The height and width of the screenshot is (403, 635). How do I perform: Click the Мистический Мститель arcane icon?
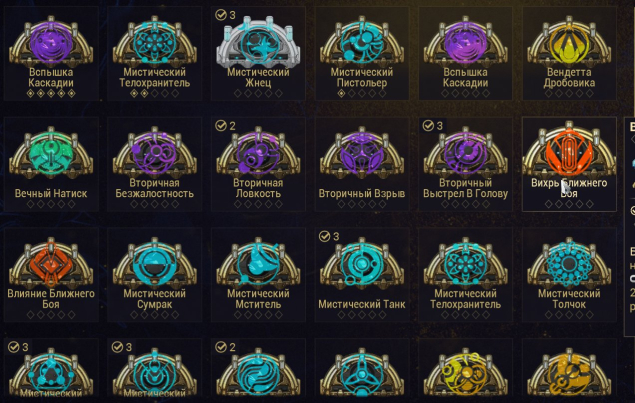pyautogui.click(x=258, y=263)
